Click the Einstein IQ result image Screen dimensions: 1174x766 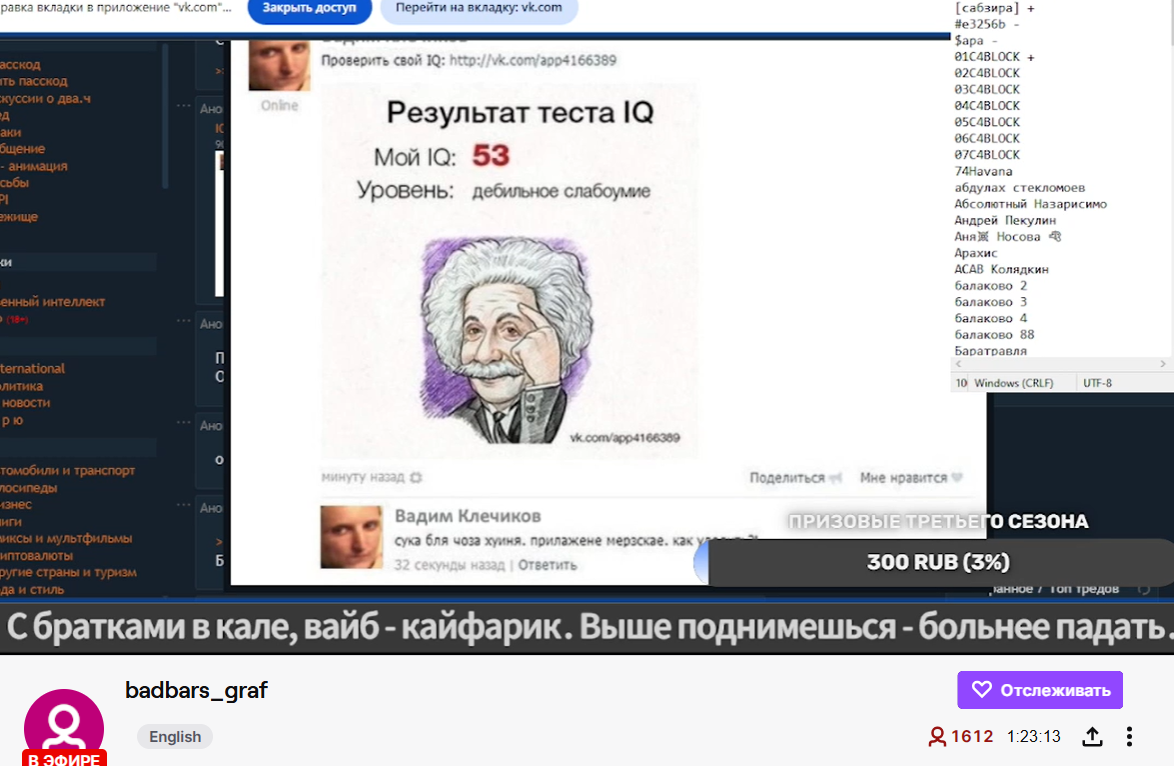point(509,270)
